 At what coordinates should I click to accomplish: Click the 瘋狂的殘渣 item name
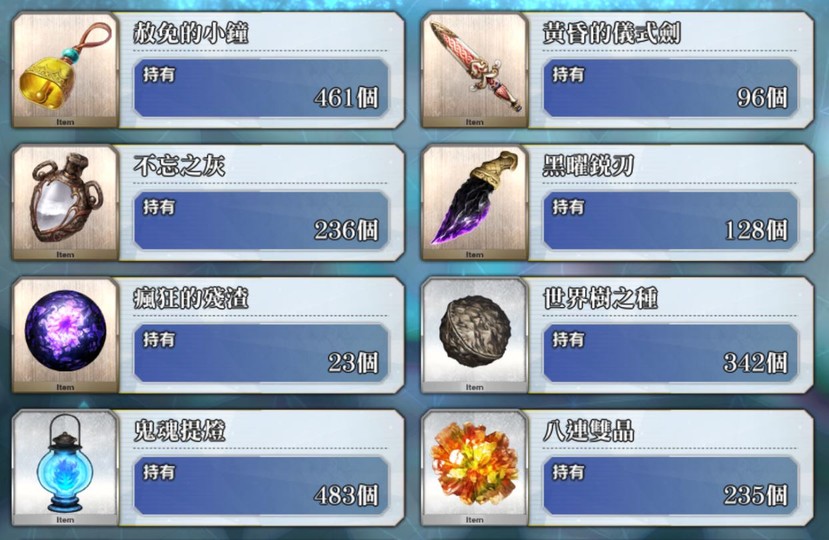point(191,299)
